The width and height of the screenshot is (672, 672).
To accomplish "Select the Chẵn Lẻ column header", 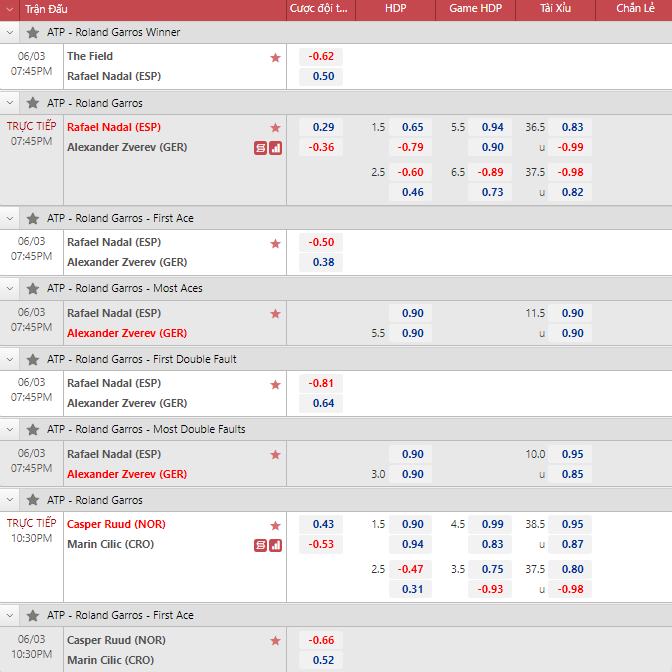I will pyautogui.click(x=635, y=9).
